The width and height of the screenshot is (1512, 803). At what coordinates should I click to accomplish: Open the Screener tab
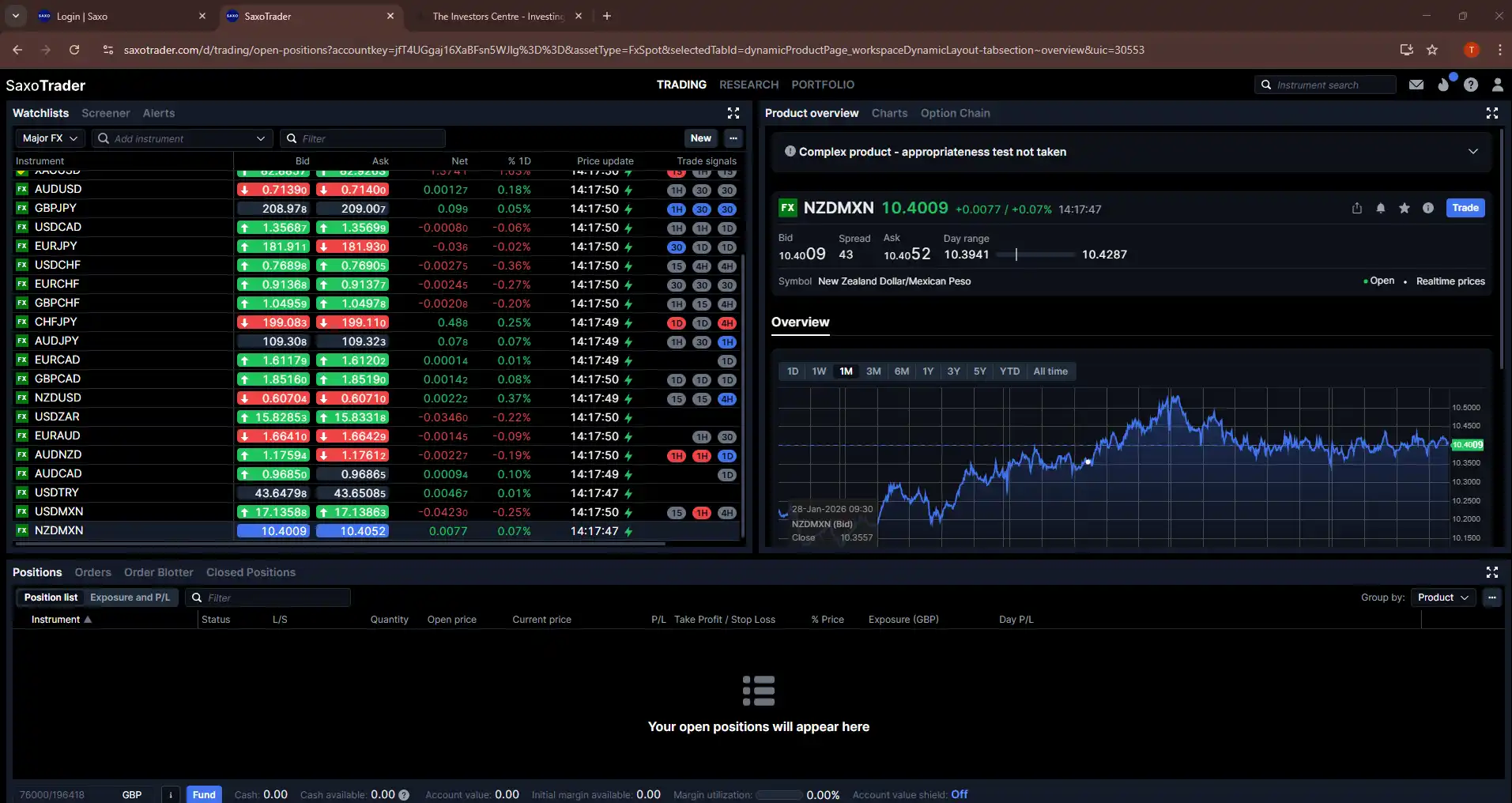(106, 113)
